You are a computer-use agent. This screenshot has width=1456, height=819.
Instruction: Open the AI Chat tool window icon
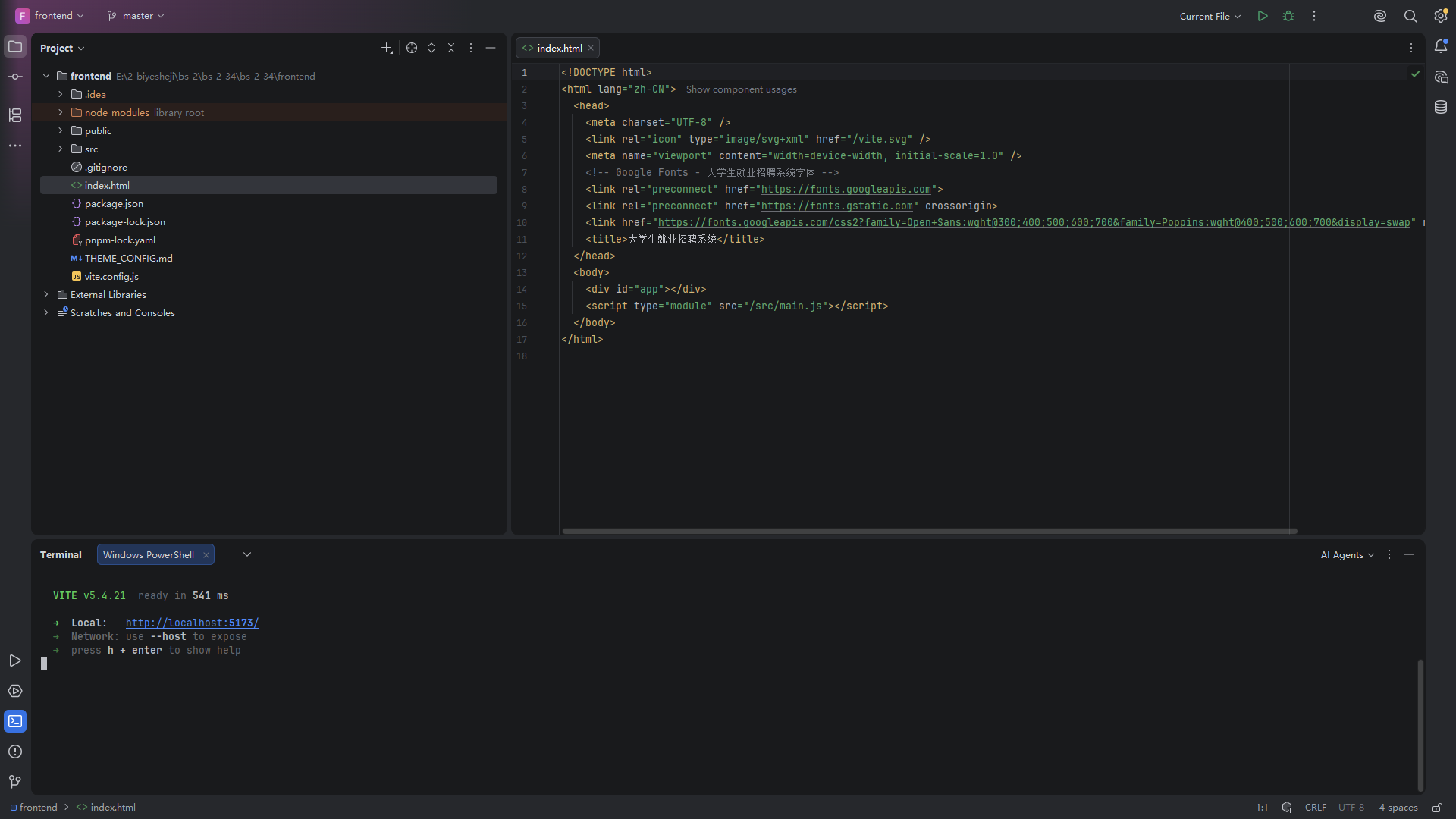(x=1441, y=77)
